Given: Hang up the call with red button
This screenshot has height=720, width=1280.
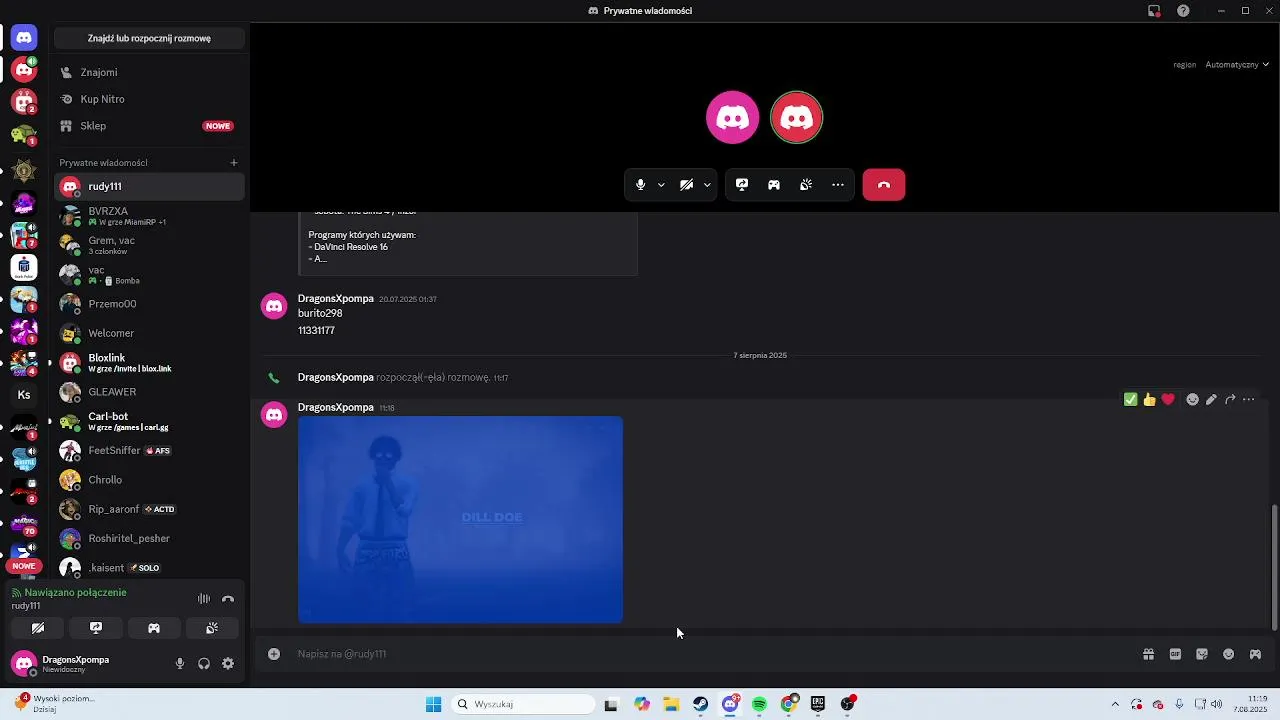Looking at the screenshot, I should (x=884, y=185).
